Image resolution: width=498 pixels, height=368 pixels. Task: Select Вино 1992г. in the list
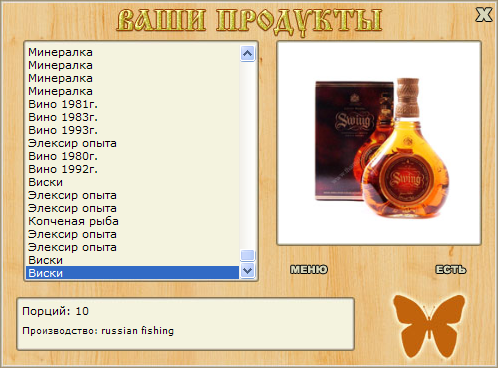(x=132, y=169)
